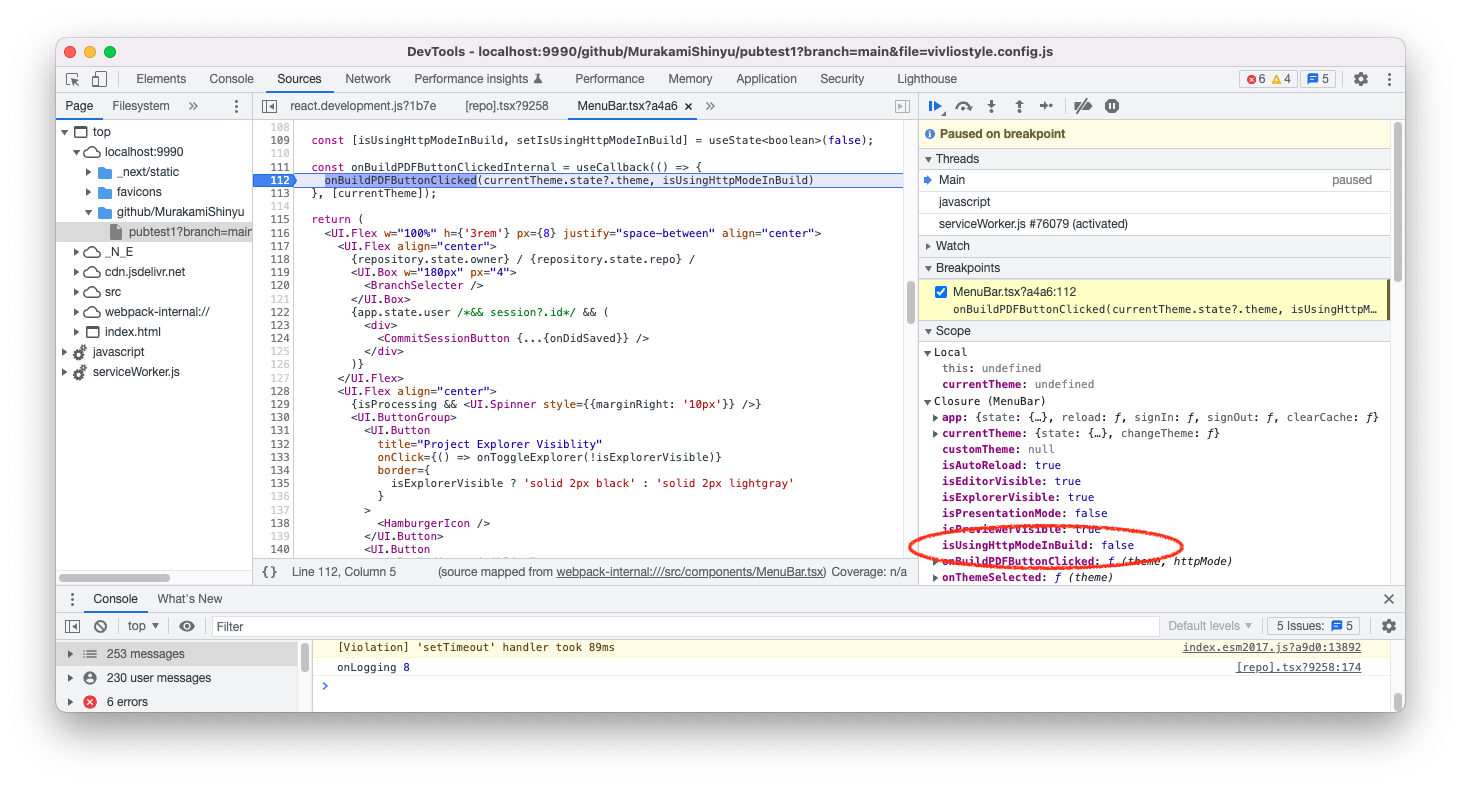Open DevTools settings gear

click(1360, 79)
